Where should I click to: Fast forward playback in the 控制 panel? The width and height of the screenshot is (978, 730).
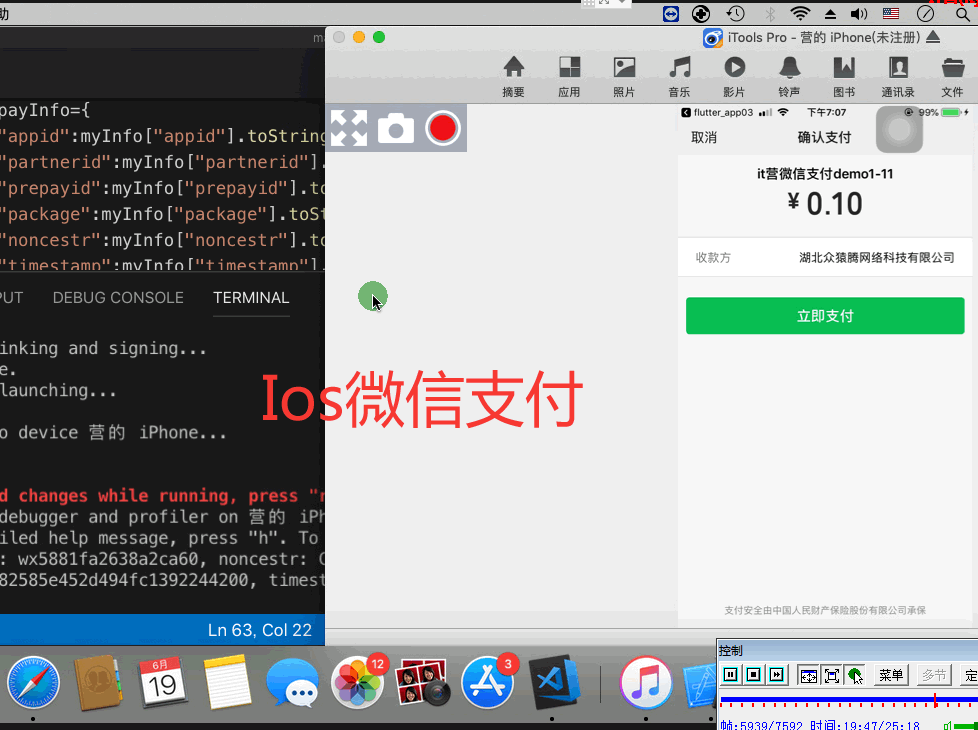pyautogui.click(x=777, y=674)
